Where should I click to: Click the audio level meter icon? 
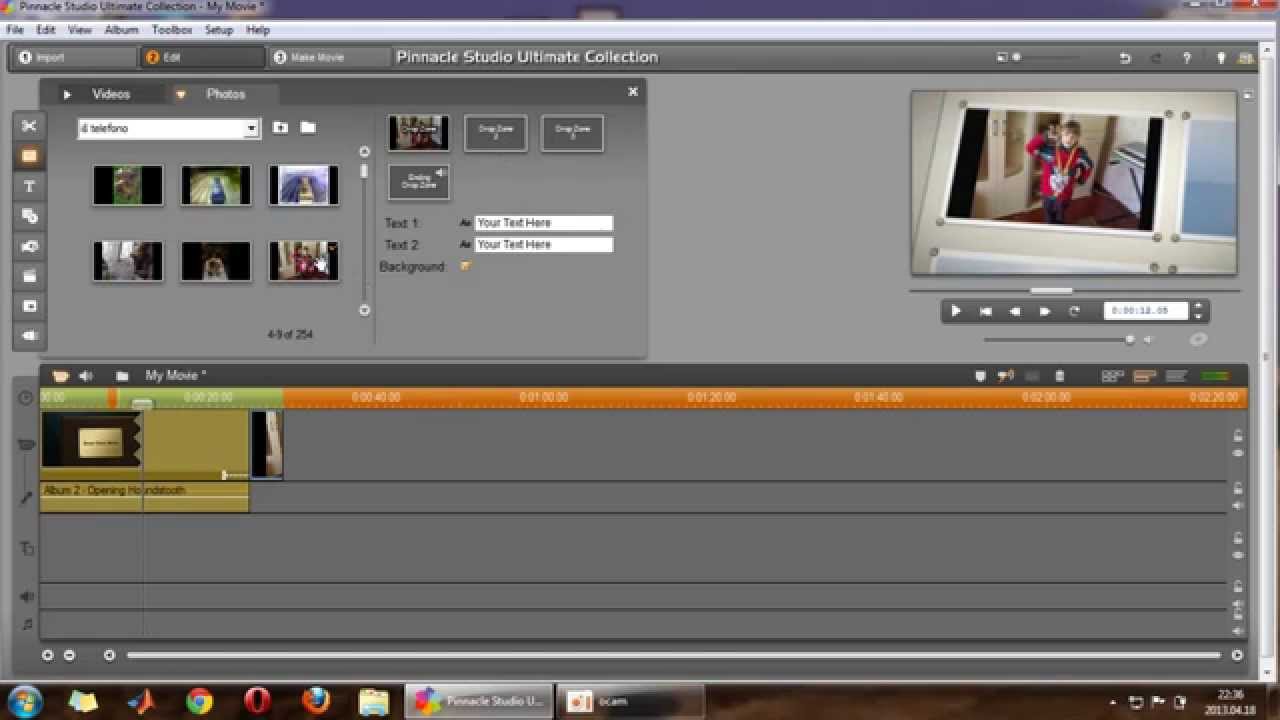(1216, 376)
